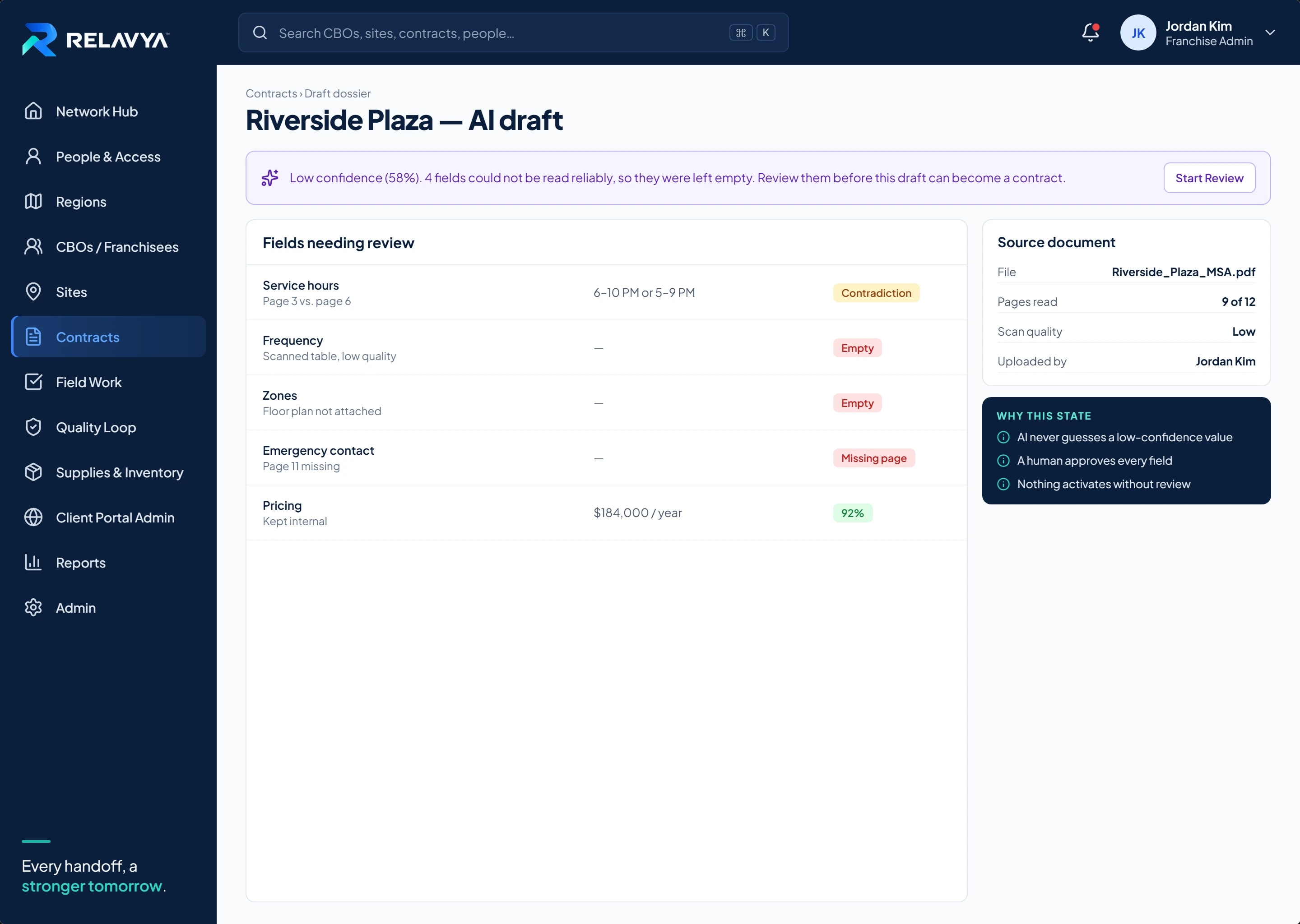This screenshot has width=1300, height=924.
Task: Click the Reports bar chart icon
Action: click(33, 562)
